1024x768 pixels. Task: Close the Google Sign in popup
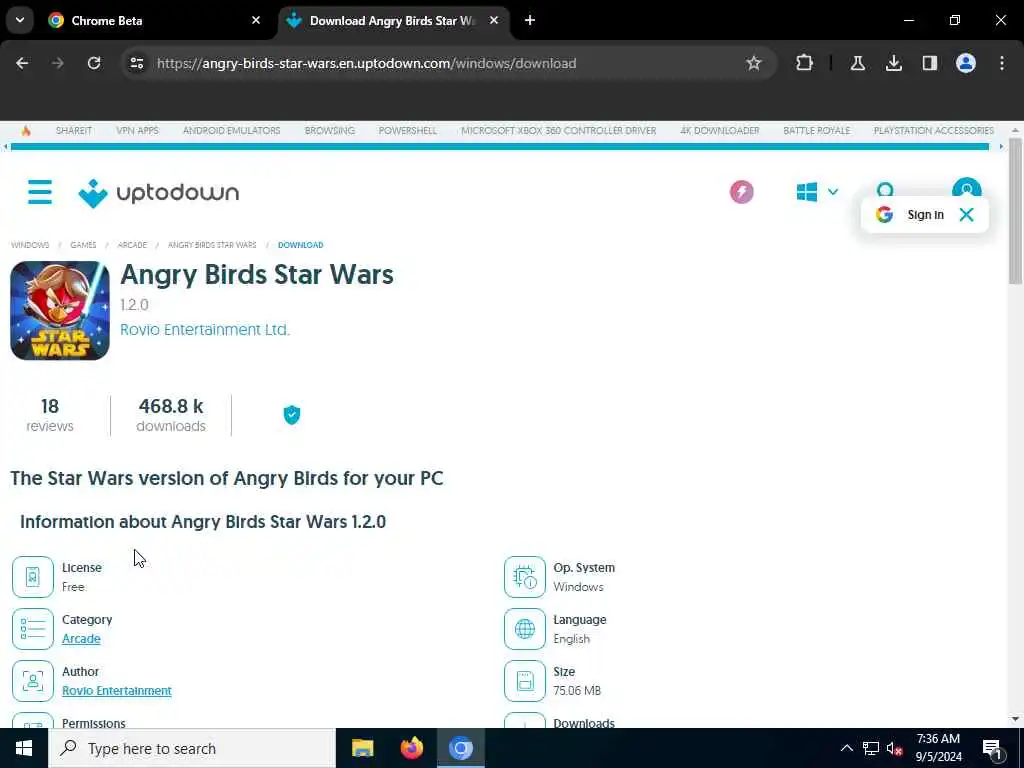click(966, 215)
